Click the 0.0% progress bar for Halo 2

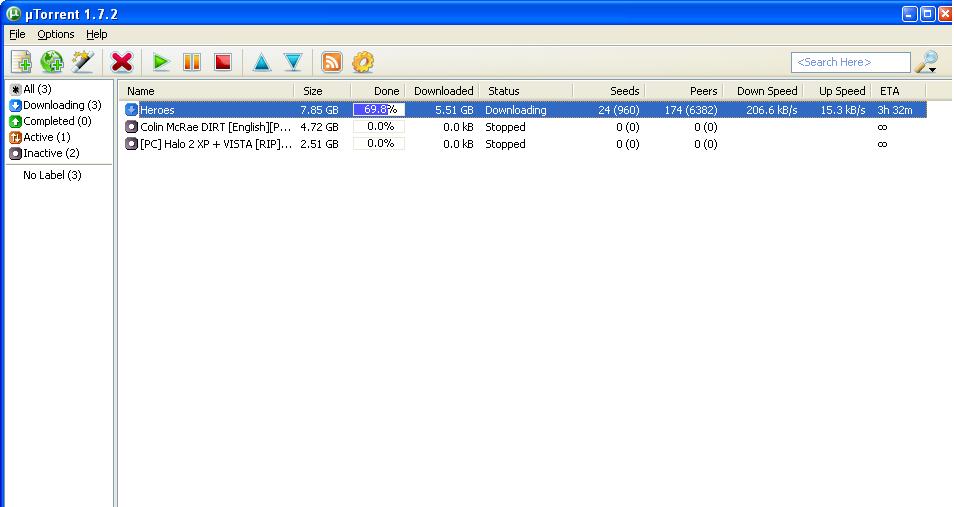click(x=378, y=144)
